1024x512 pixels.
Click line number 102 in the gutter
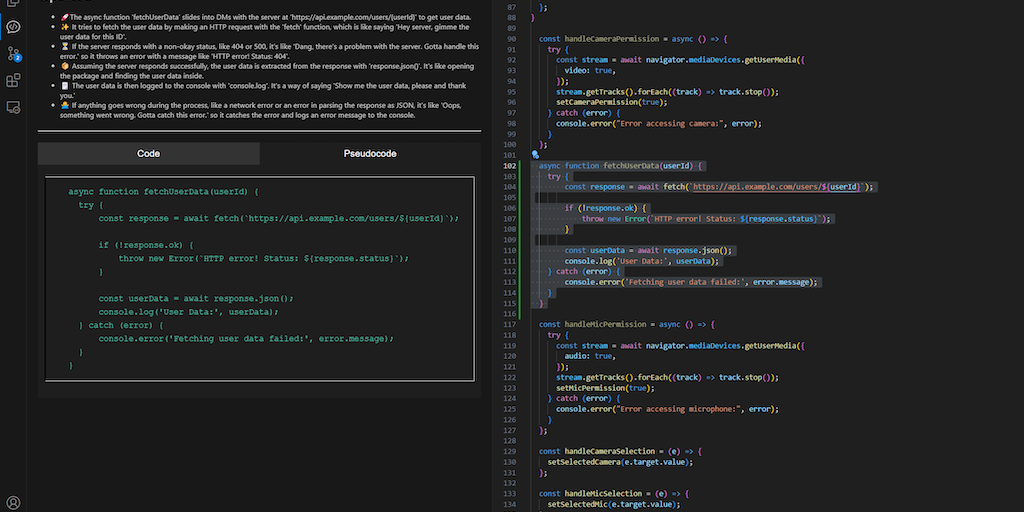[x=511, y=165]
